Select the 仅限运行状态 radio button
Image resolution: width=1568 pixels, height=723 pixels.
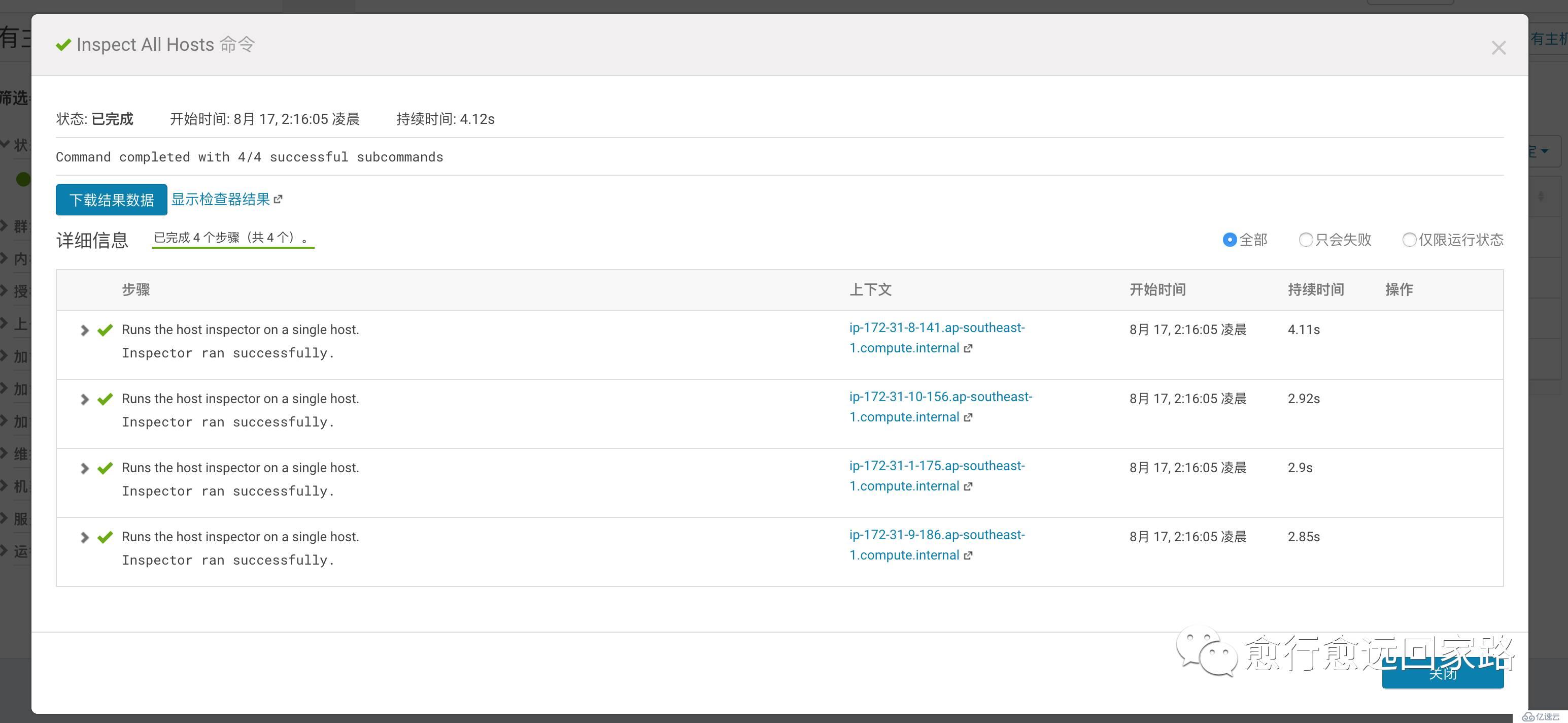[1409, 240]
